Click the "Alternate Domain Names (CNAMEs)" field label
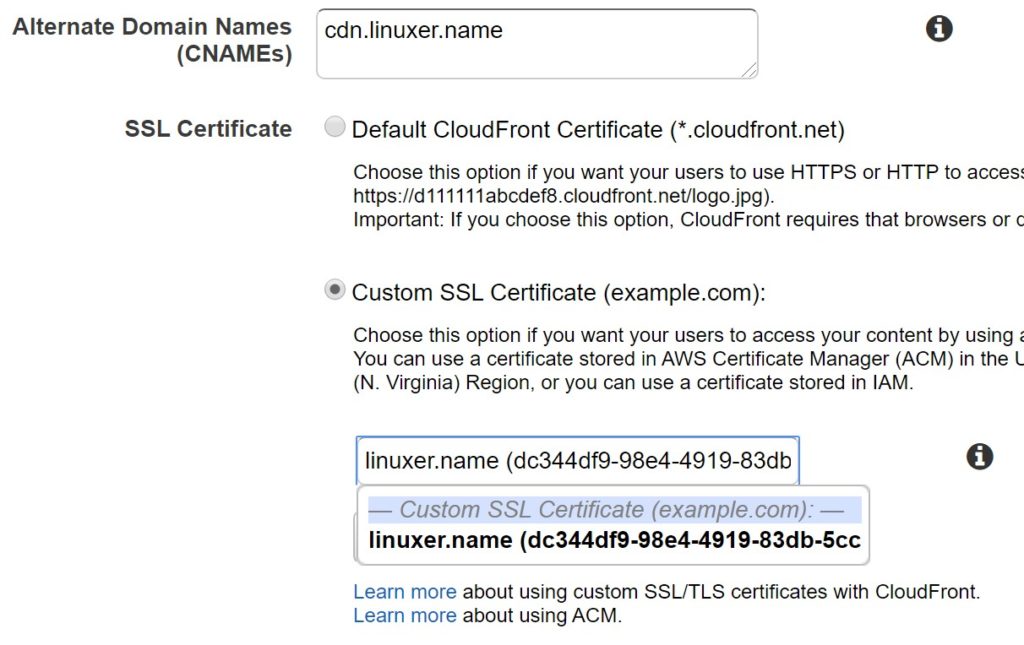 tap(152, 40)
